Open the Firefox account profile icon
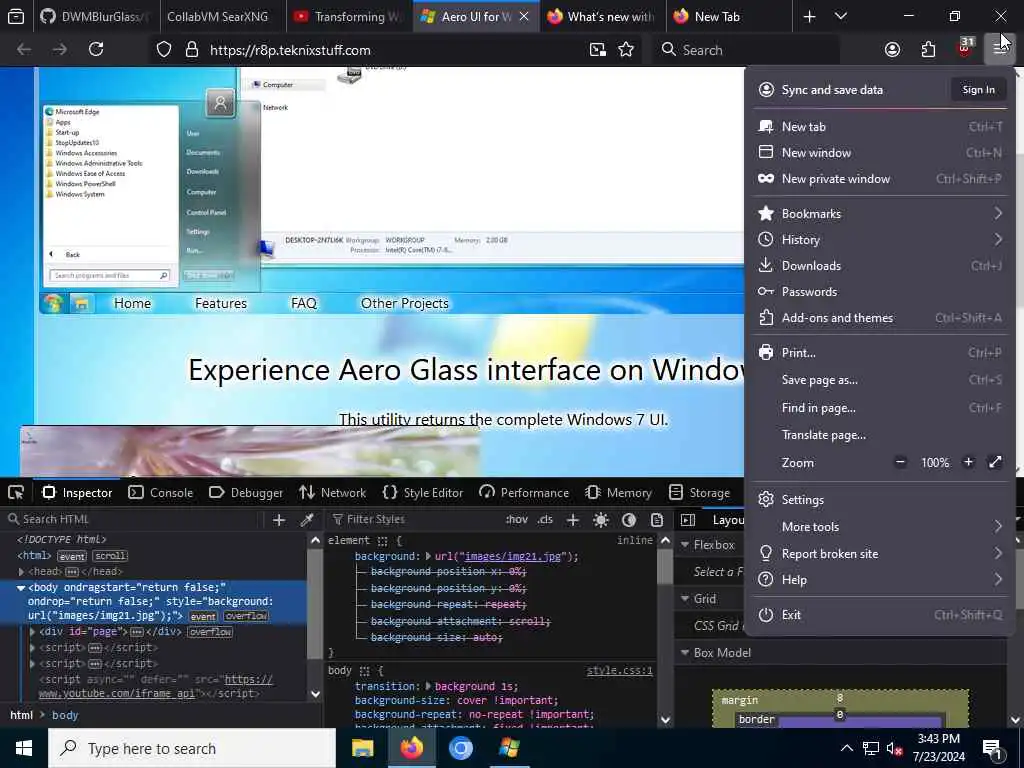This screenshot has width=1024, height=768. [892, 50]
